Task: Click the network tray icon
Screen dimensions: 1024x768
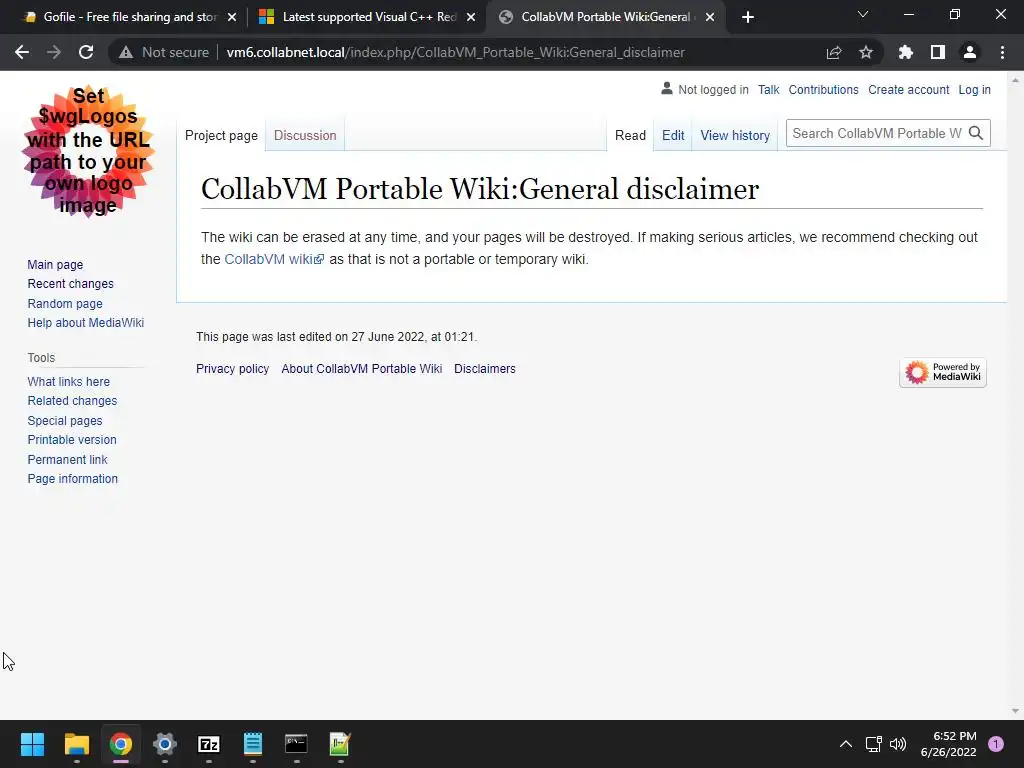Action: point(873,744)
